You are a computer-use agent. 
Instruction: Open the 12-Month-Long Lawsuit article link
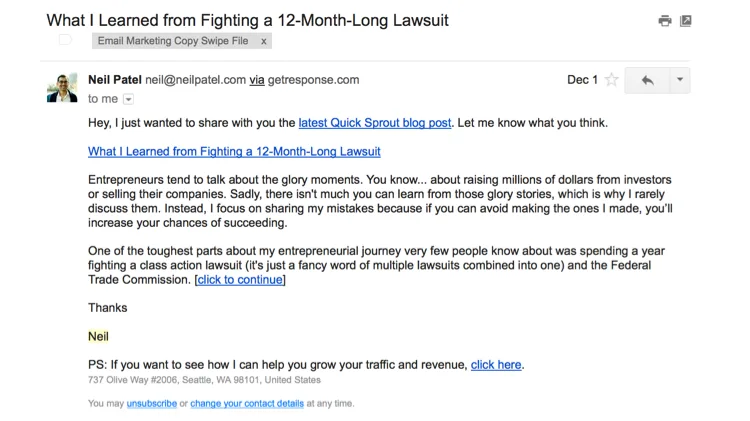point(241,151)
